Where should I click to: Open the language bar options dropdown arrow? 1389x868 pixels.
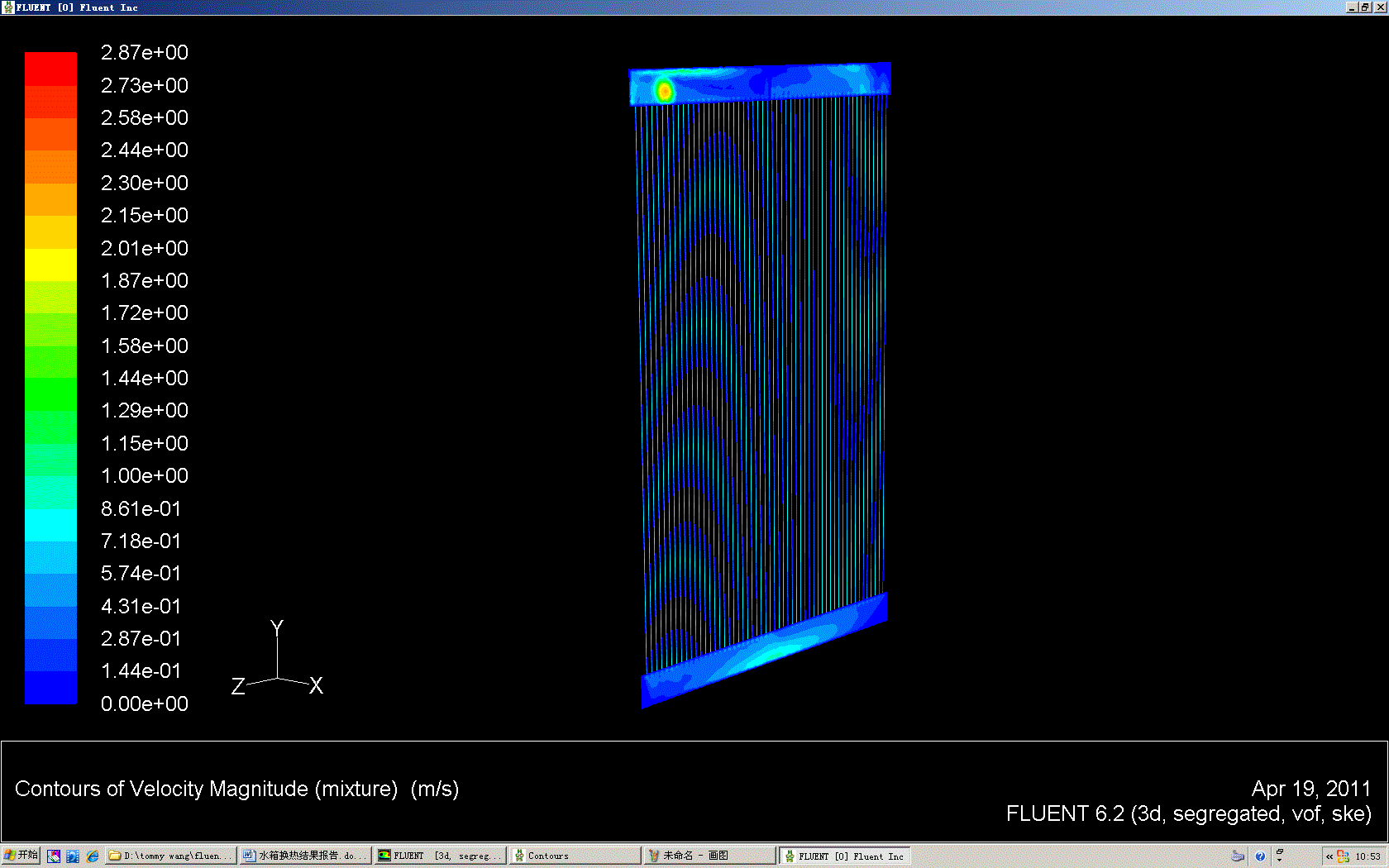(x=1280, y=860)
